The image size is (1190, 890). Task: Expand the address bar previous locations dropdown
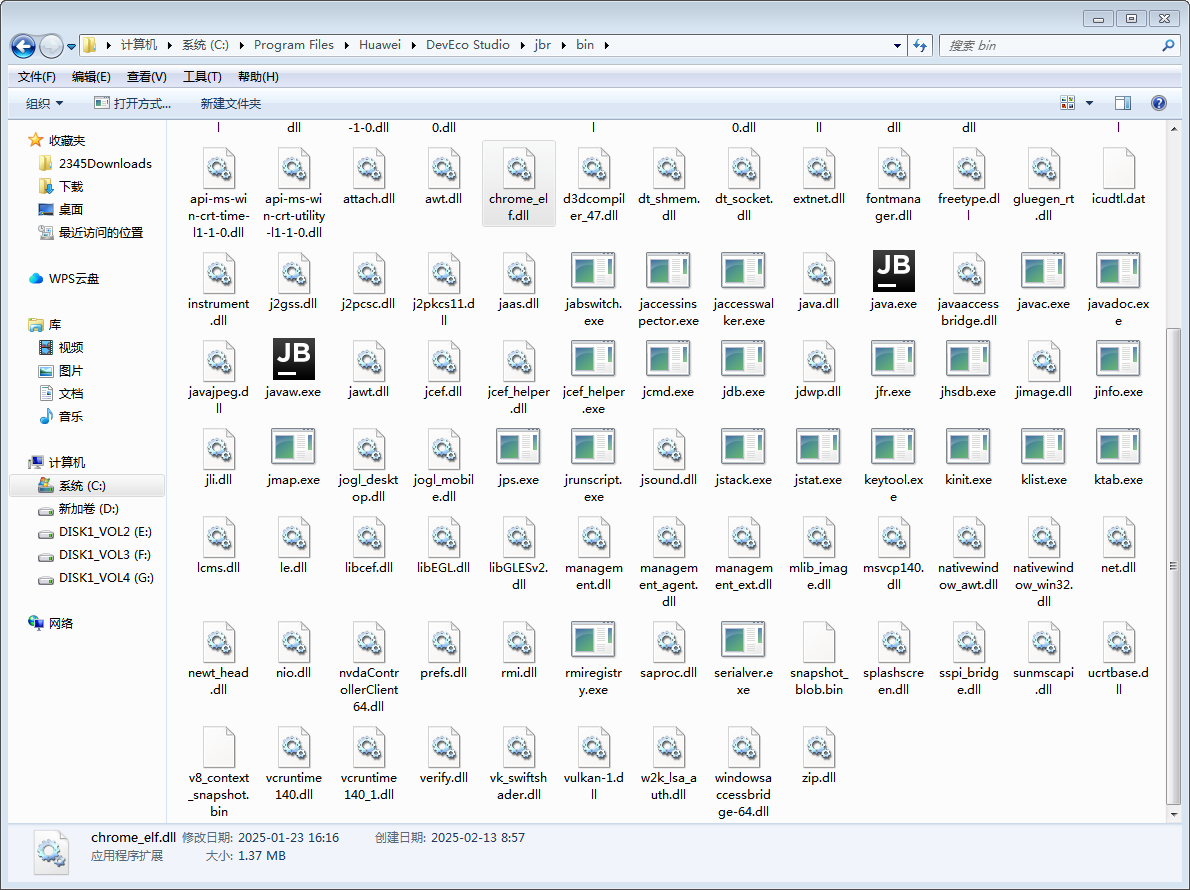tap(898, 46)
